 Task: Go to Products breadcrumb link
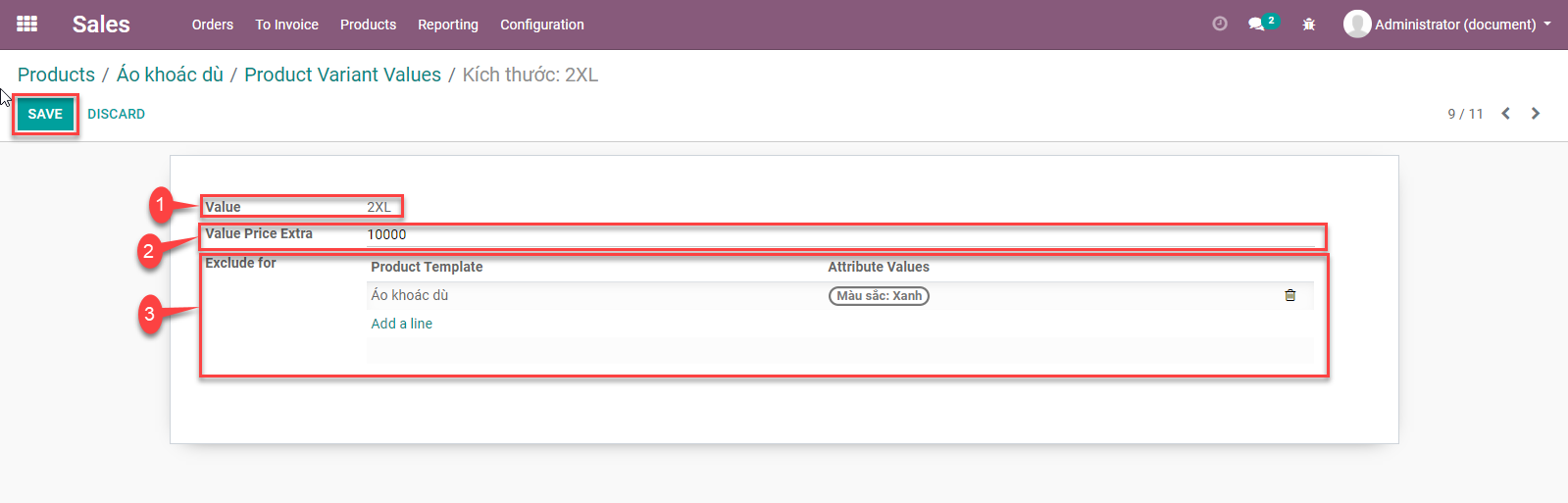click(56, 75)
